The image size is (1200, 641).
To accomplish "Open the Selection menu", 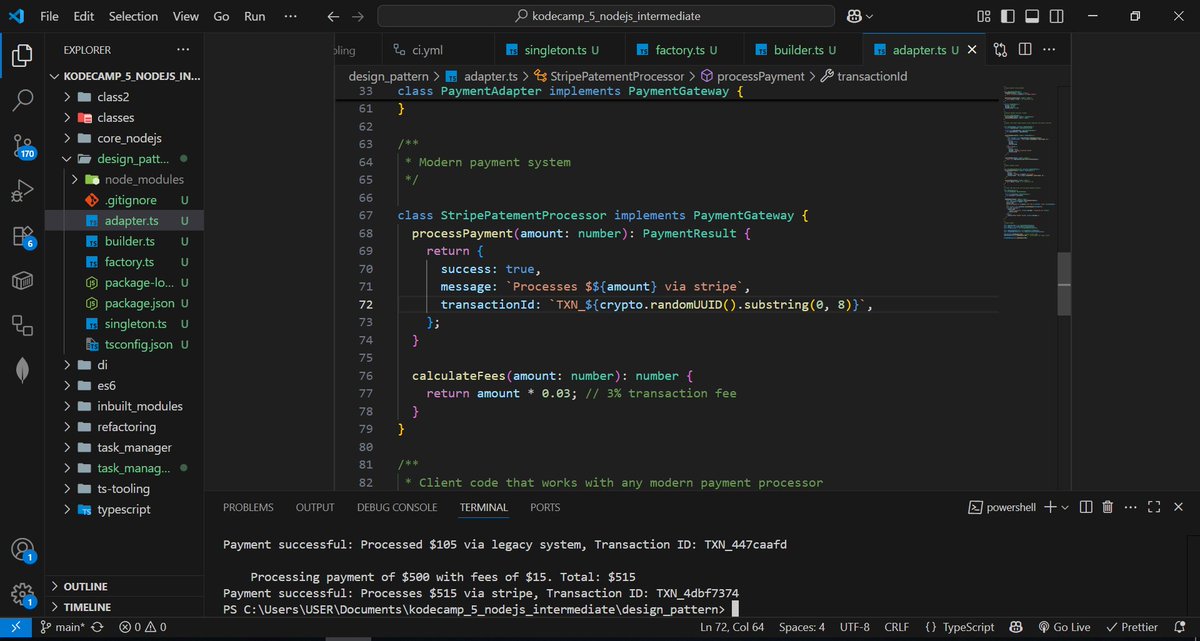I will pos(133,16).
